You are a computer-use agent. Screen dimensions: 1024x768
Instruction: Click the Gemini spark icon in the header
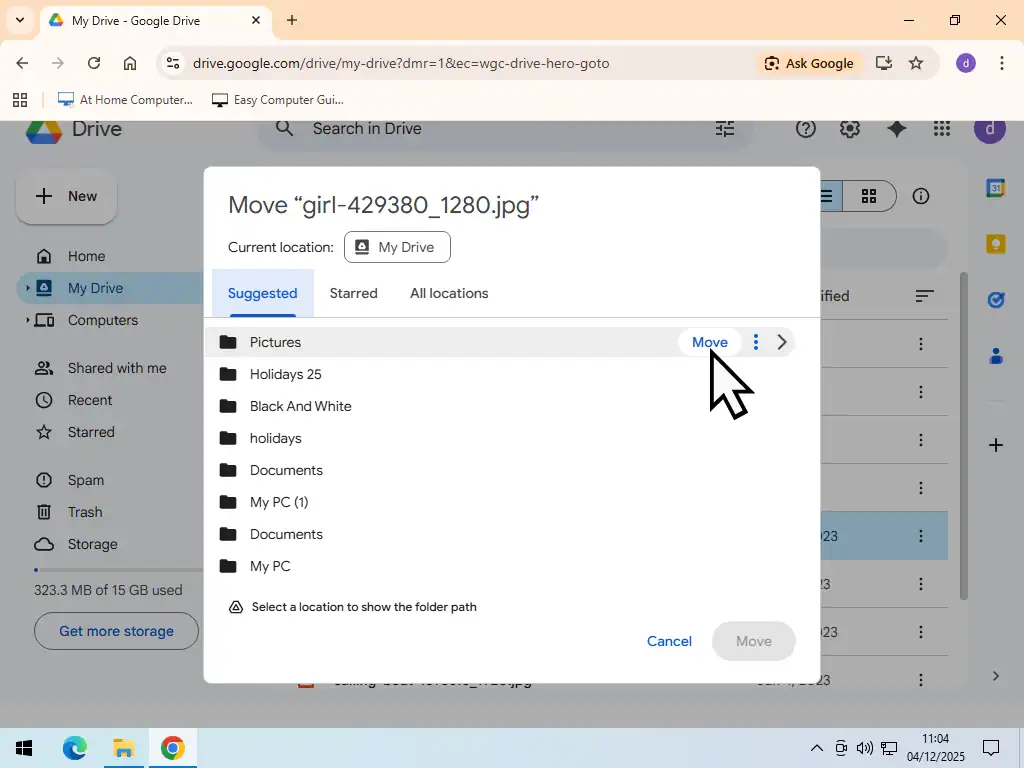point(895,128)
